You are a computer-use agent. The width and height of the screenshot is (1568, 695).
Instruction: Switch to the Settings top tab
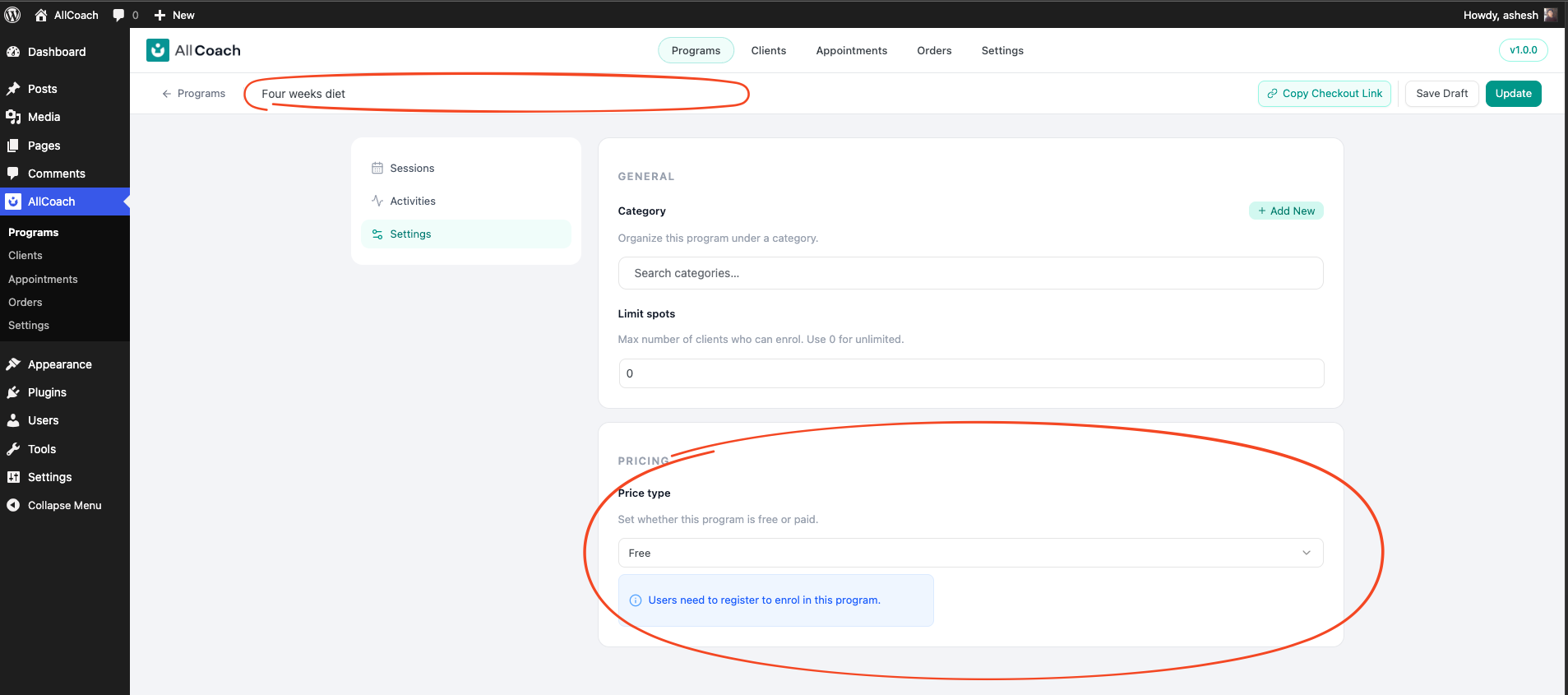tap(1002, 50)
